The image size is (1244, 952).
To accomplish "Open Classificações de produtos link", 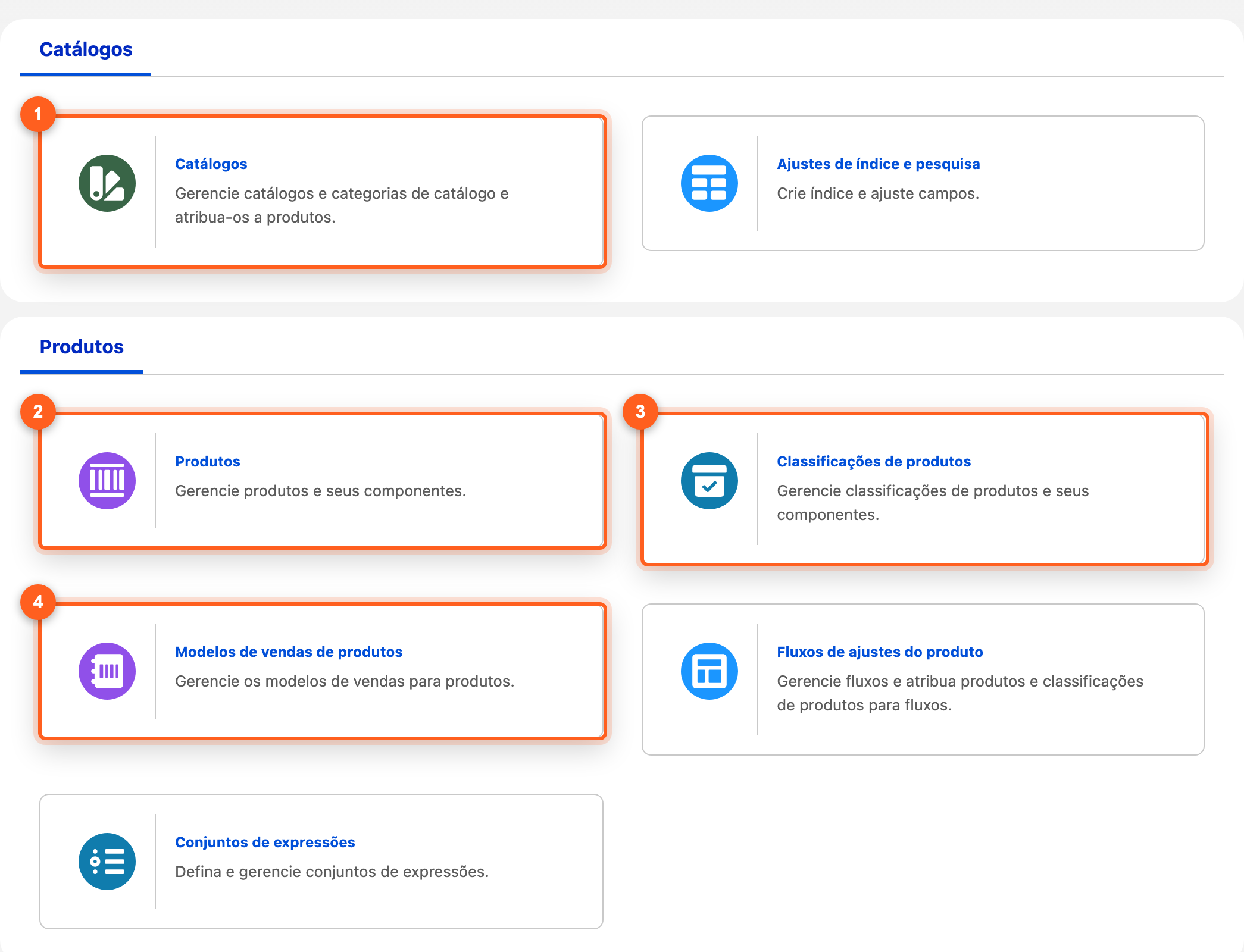I will 874,461.
